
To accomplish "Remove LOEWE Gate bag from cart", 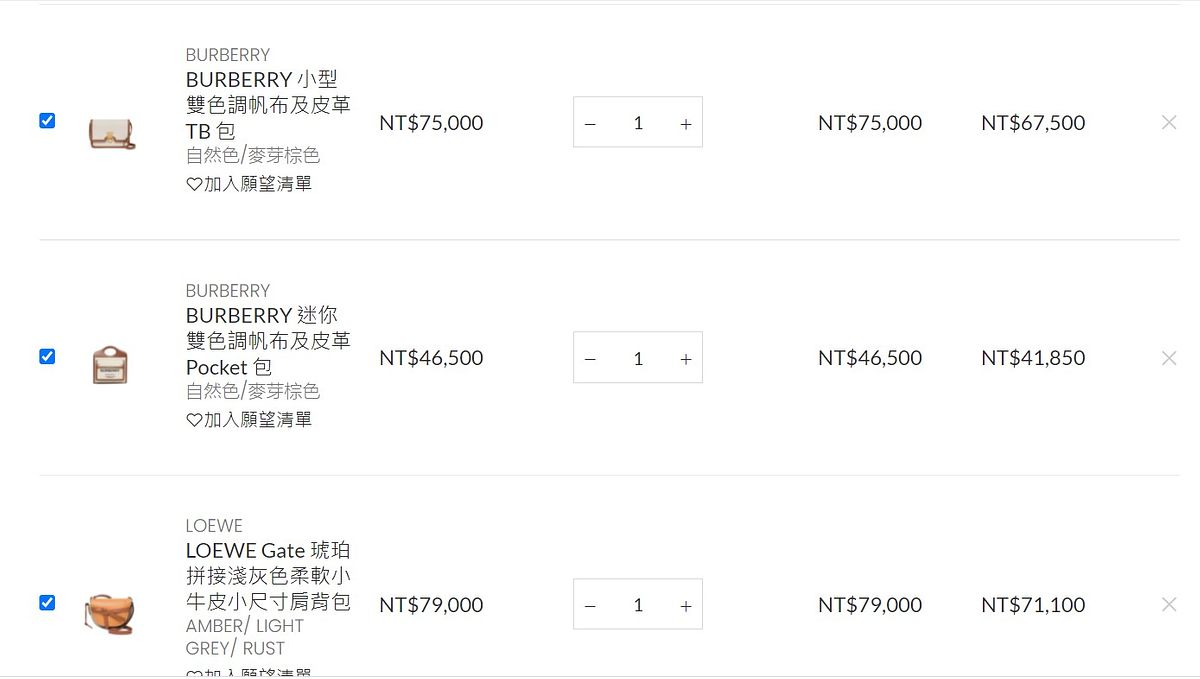I will tap(1169, 604).
